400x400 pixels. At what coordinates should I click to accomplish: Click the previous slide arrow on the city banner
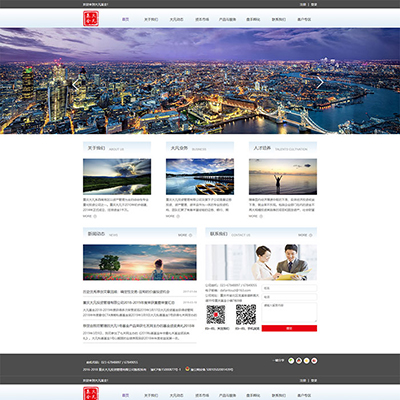[x=76, y=84]
